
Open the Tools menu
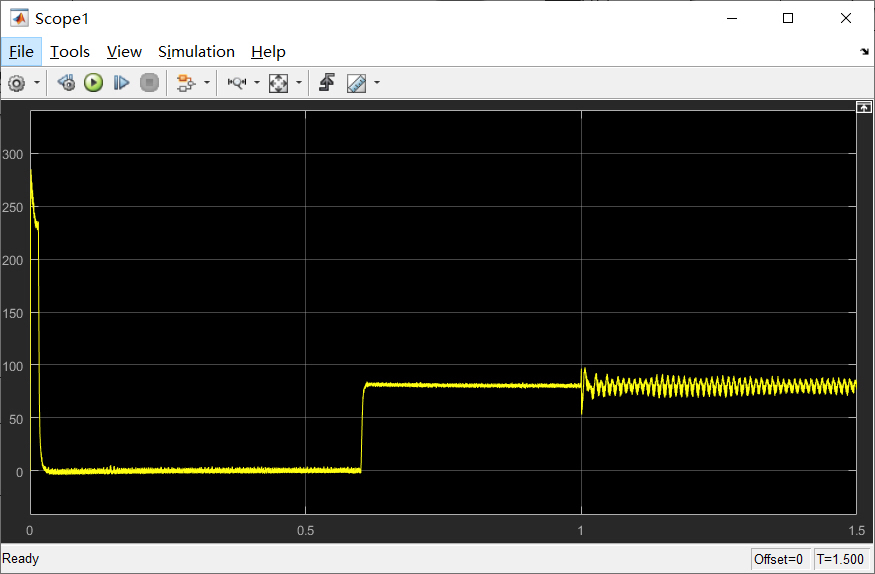pos(70,52)
